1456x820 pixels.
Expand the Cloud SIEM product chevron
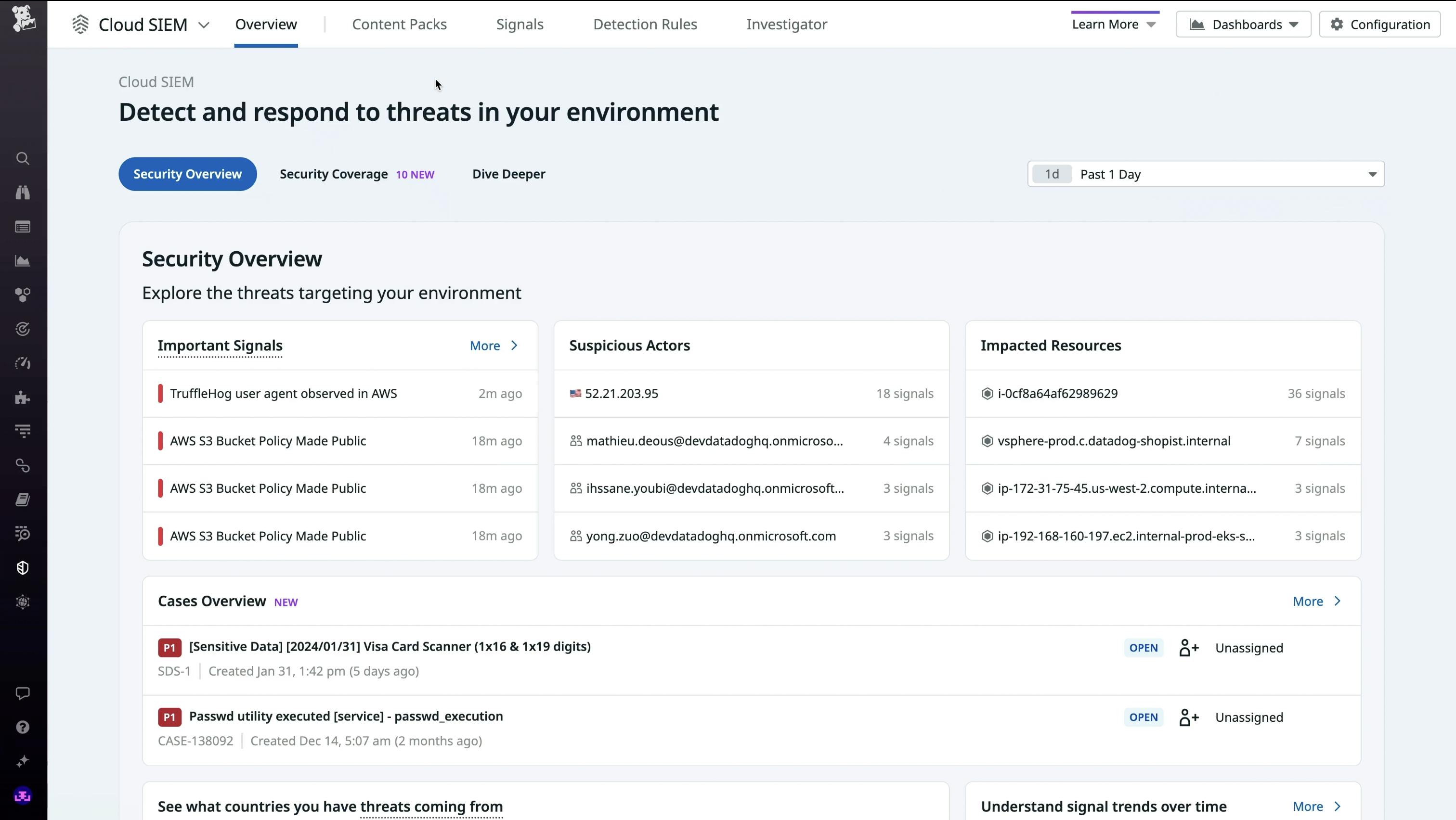(204, 25)
